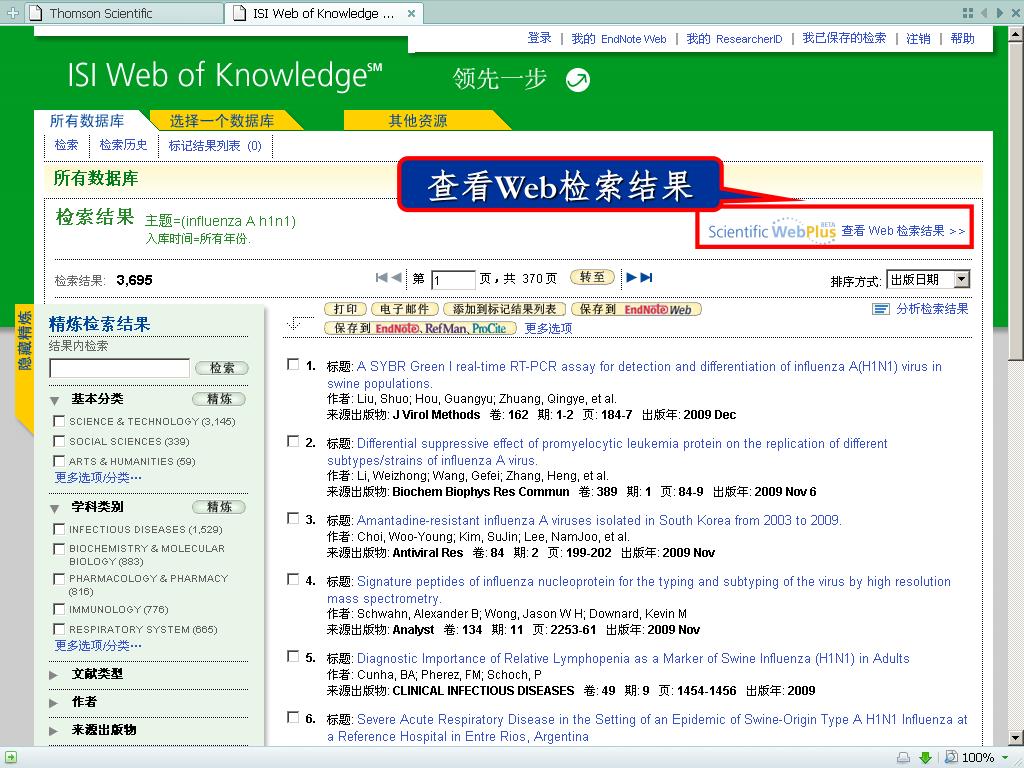
Task: Tick the checkbox for result 5
Action: [293, 656]
